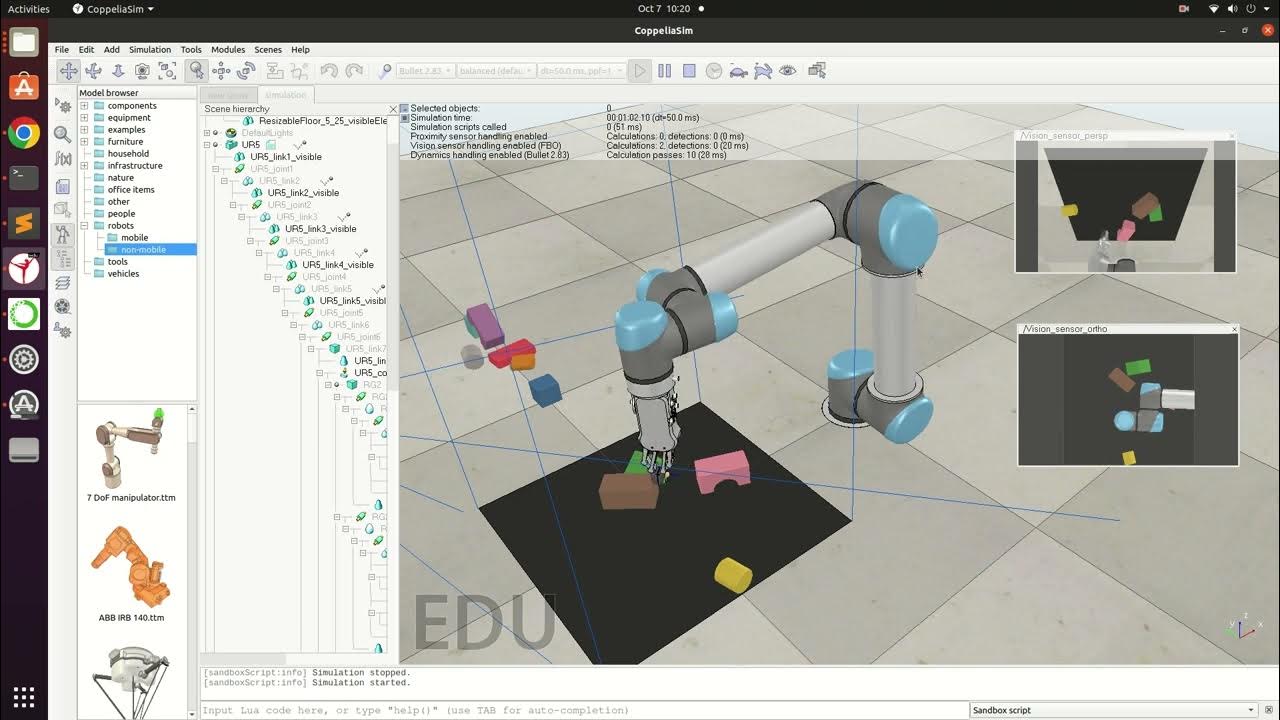Toggle shape edit mode icon
The width and height of the screenshot is (1280, 720).
point(62,210)
